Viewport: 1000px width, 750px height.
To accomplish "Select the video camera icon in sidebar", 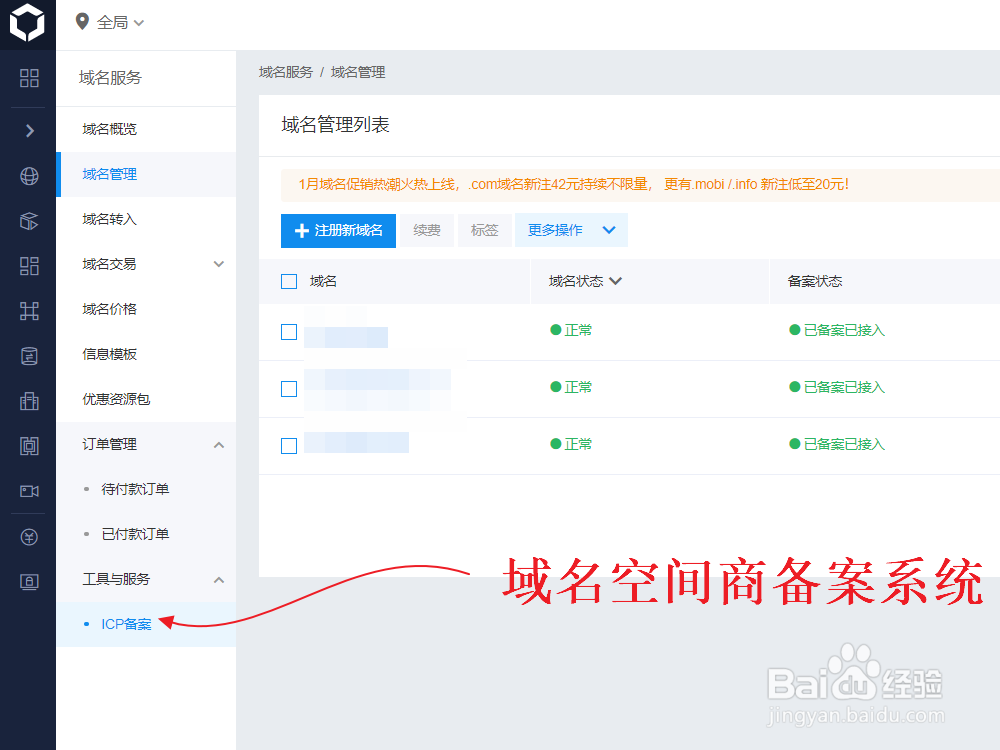I will pyautogui.click(x=28, y=491).
